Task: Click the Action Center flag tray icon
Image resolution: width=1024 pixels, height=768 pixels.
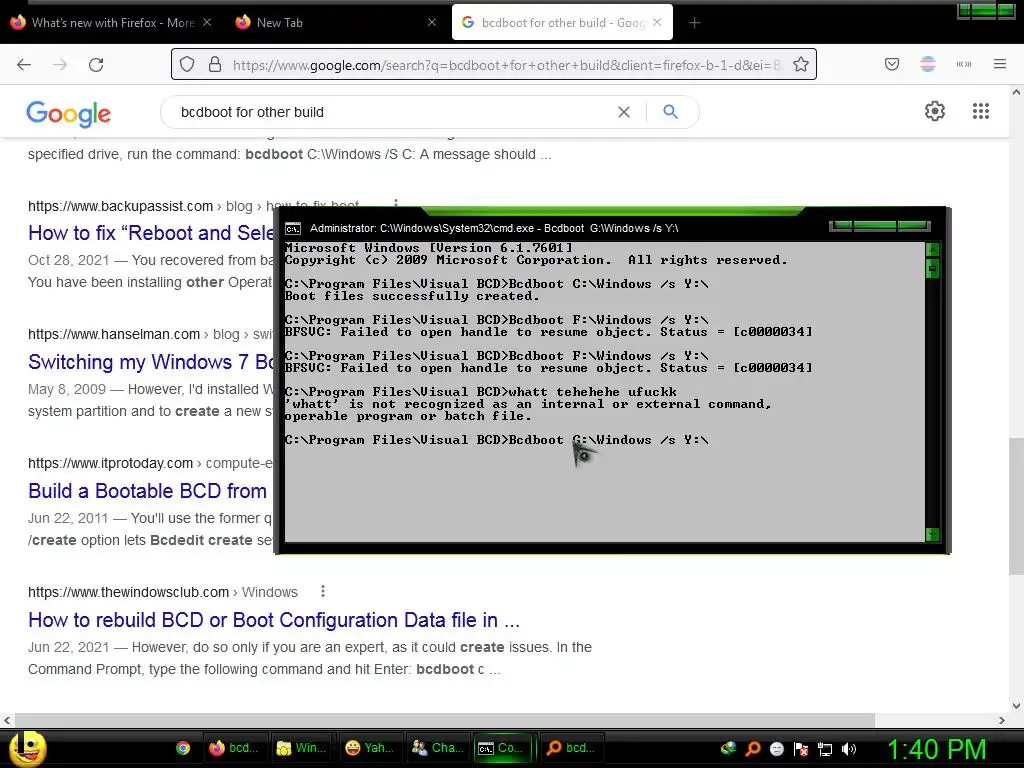Action: coord(801,749)
